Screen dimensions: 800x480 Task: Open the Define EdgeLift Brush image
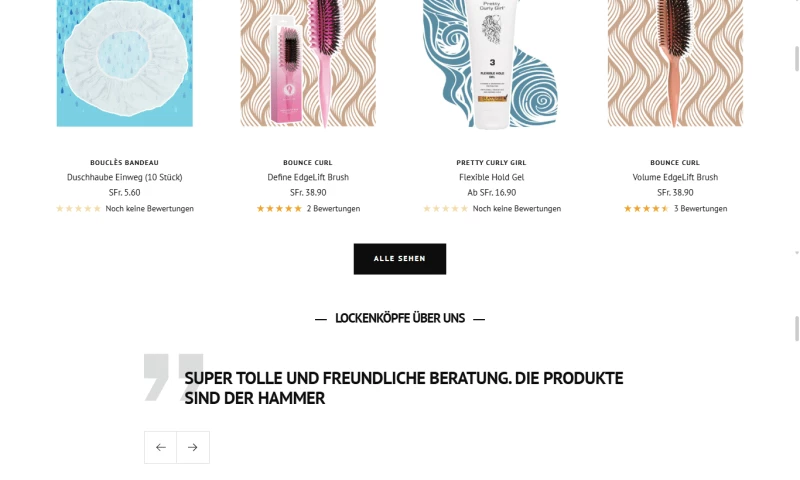coord(308,63)
